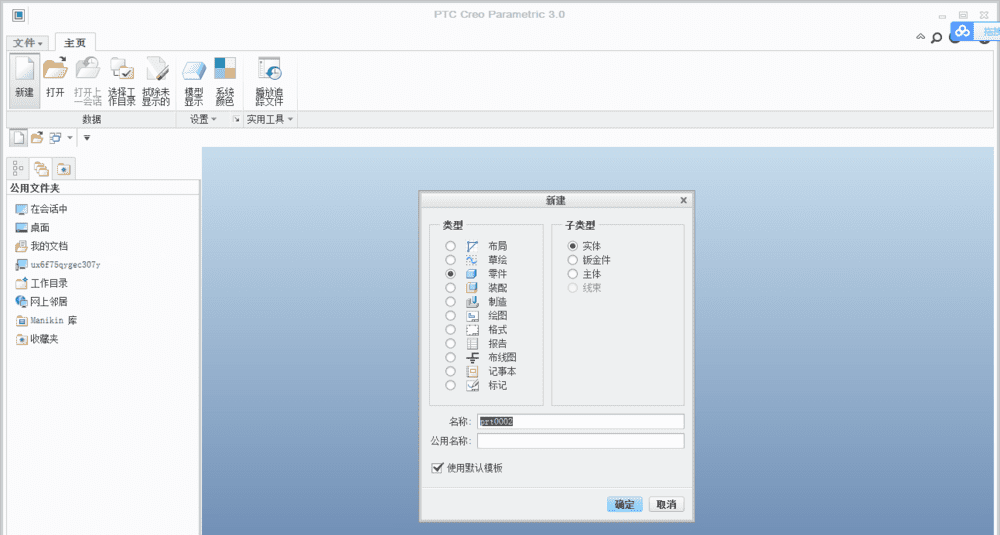The height and width of the screenshot is (535, 1000).
Task: Click the search magnifier icon at top right
Action: pyautogui.click(x=936, y=38)
